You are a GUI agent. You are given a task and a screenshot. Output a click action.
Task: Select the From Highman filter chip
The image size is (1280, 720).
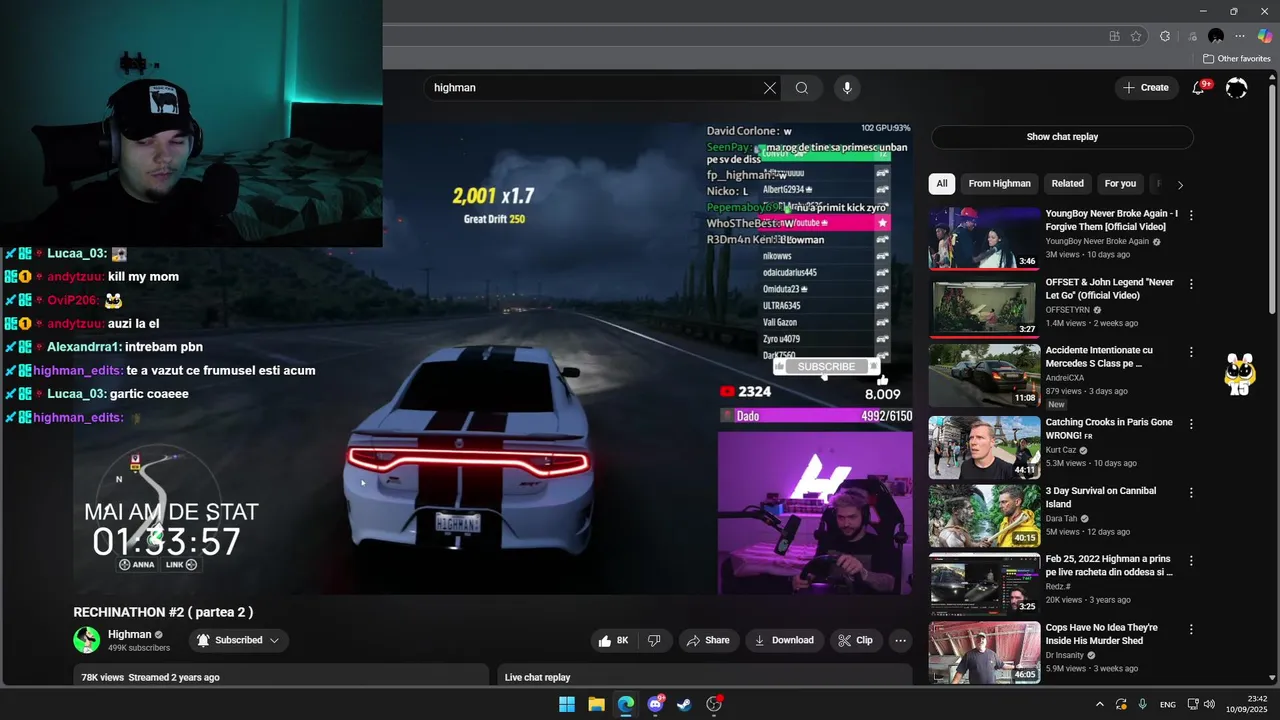[x=999, y=184]
